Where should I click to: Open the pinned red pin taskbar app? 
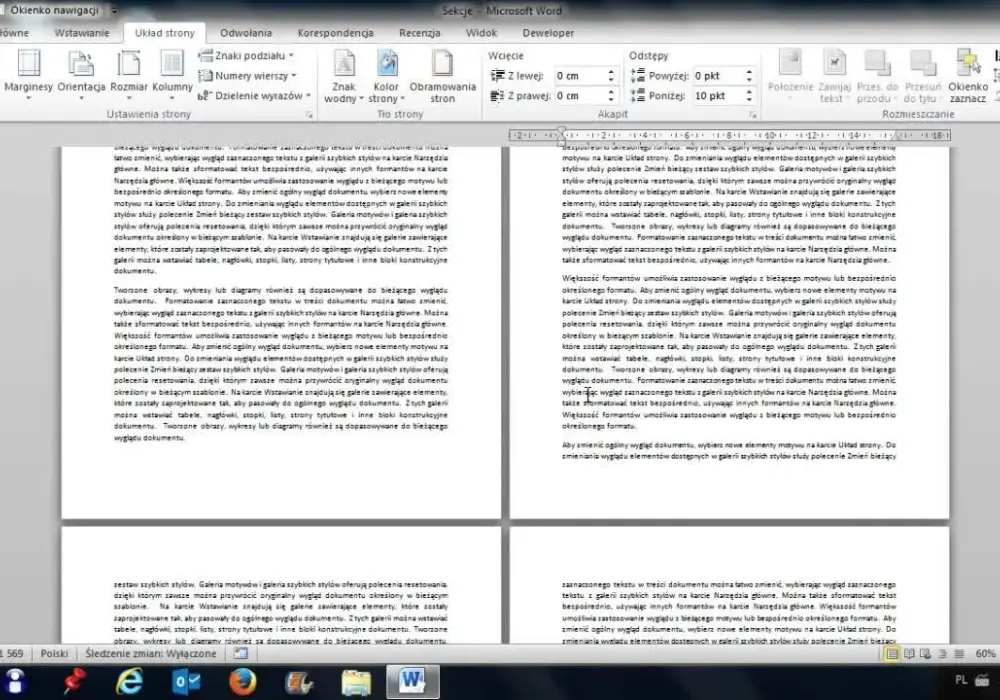click(x=75, y=682)
